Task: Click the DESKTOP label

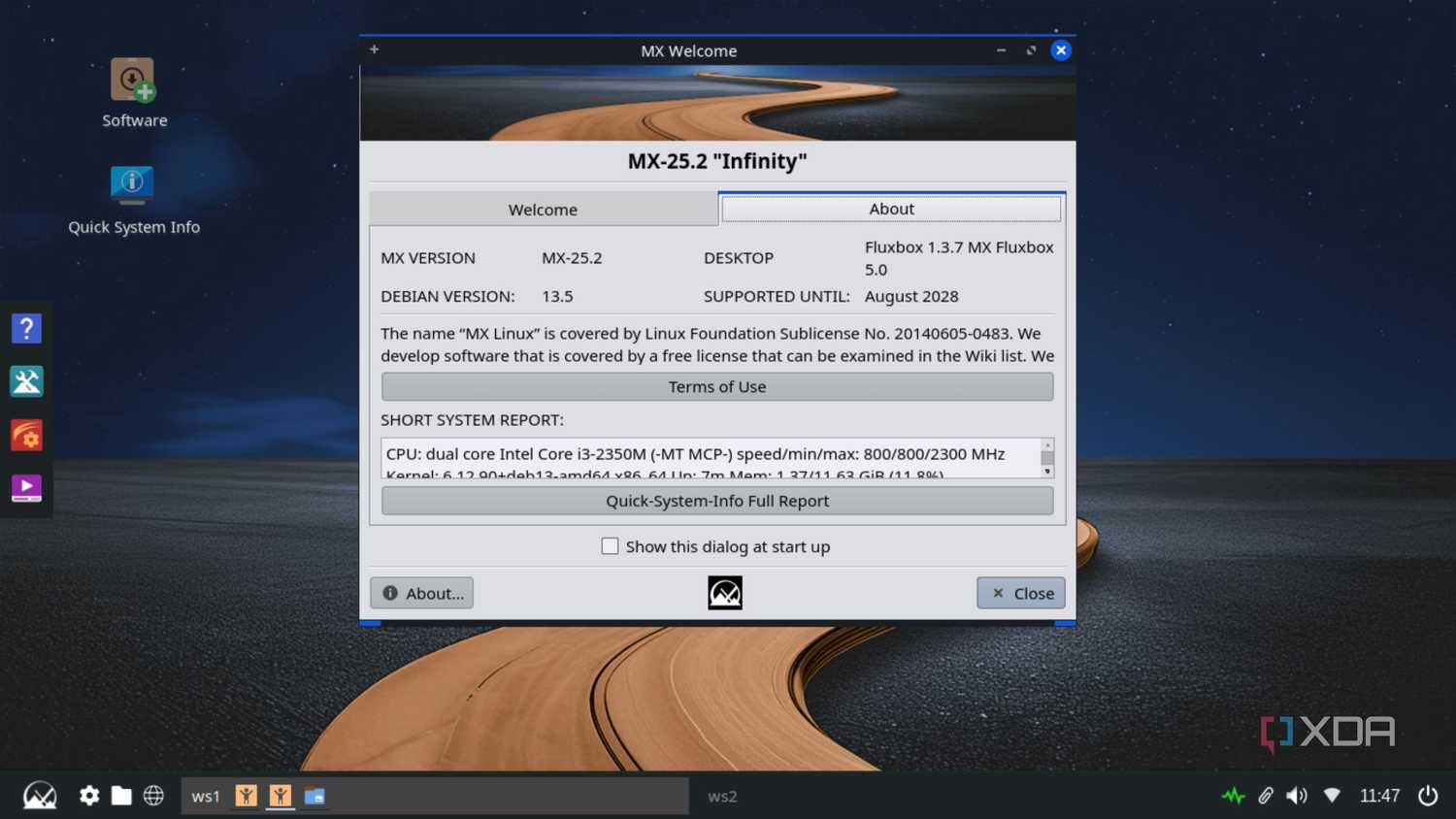Action: [x=739, y=258]
